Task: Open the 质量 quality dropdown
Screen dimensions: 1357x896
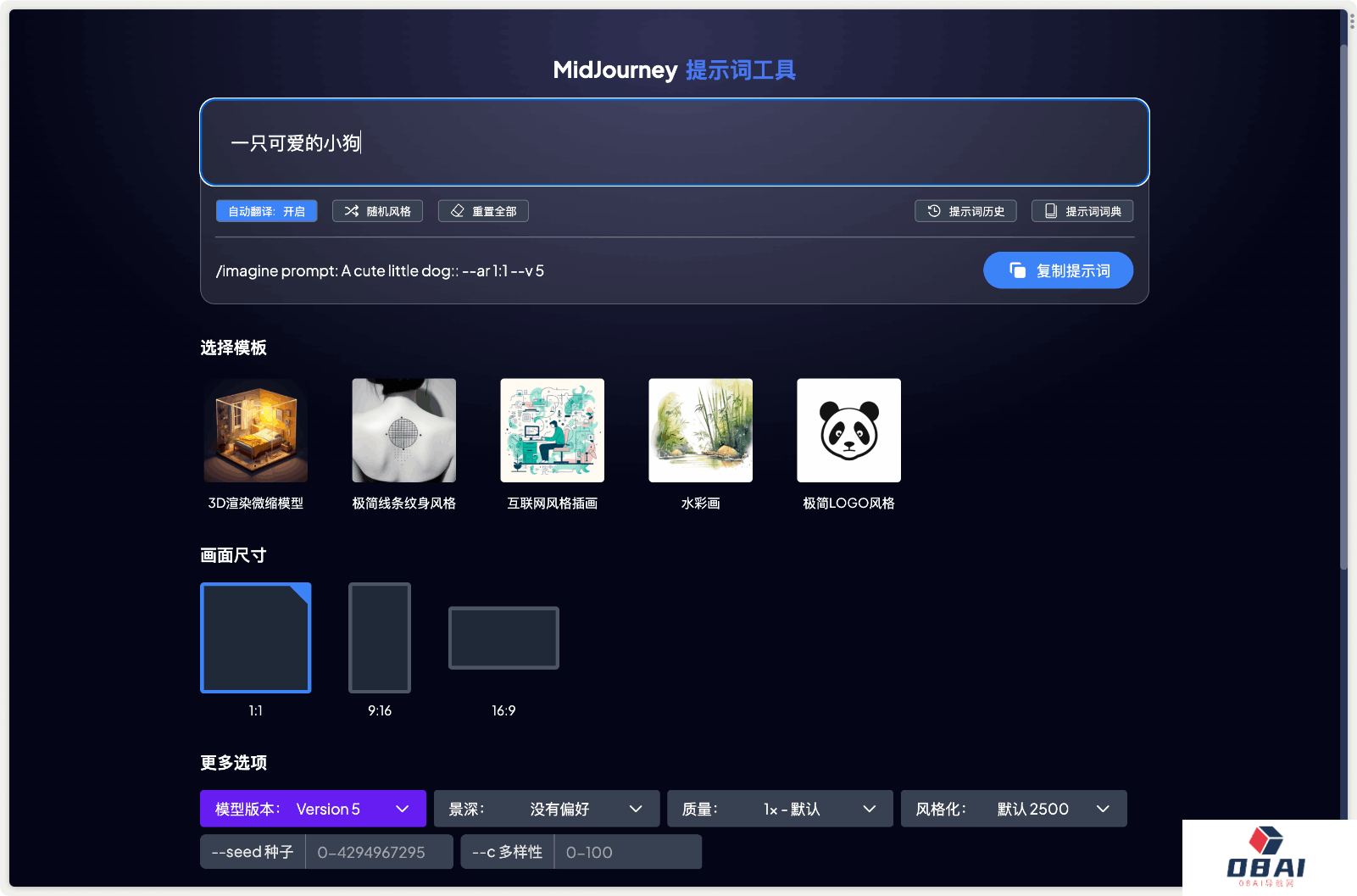Action: click(x=779, y=808)
